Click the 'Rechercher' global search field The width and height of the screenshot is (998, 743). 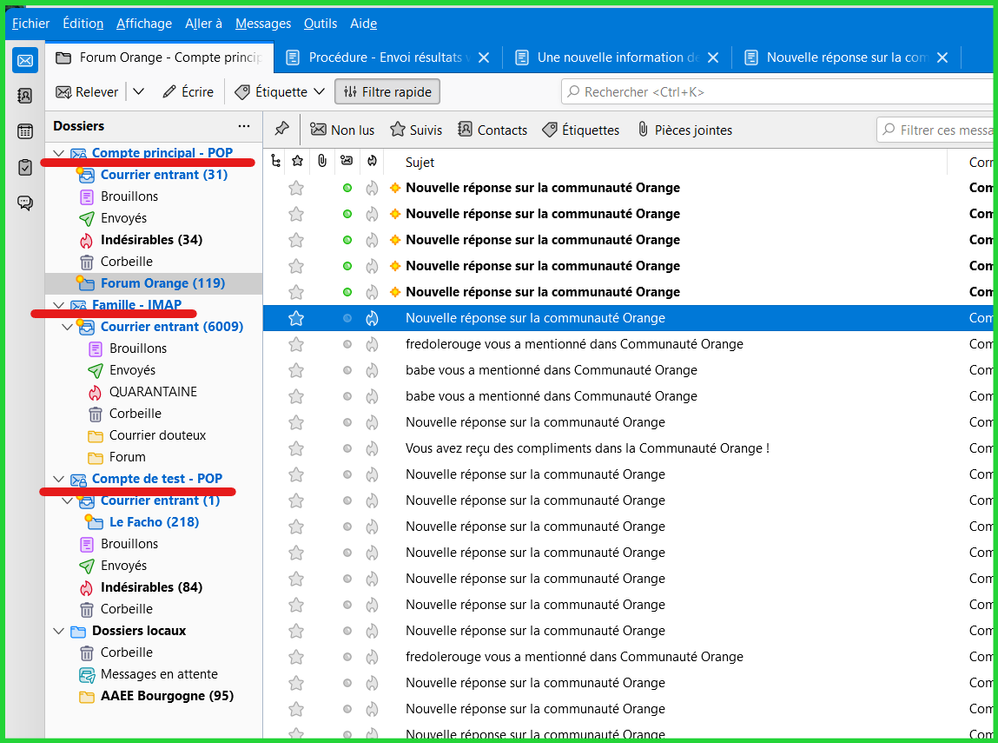click(780, 92)
